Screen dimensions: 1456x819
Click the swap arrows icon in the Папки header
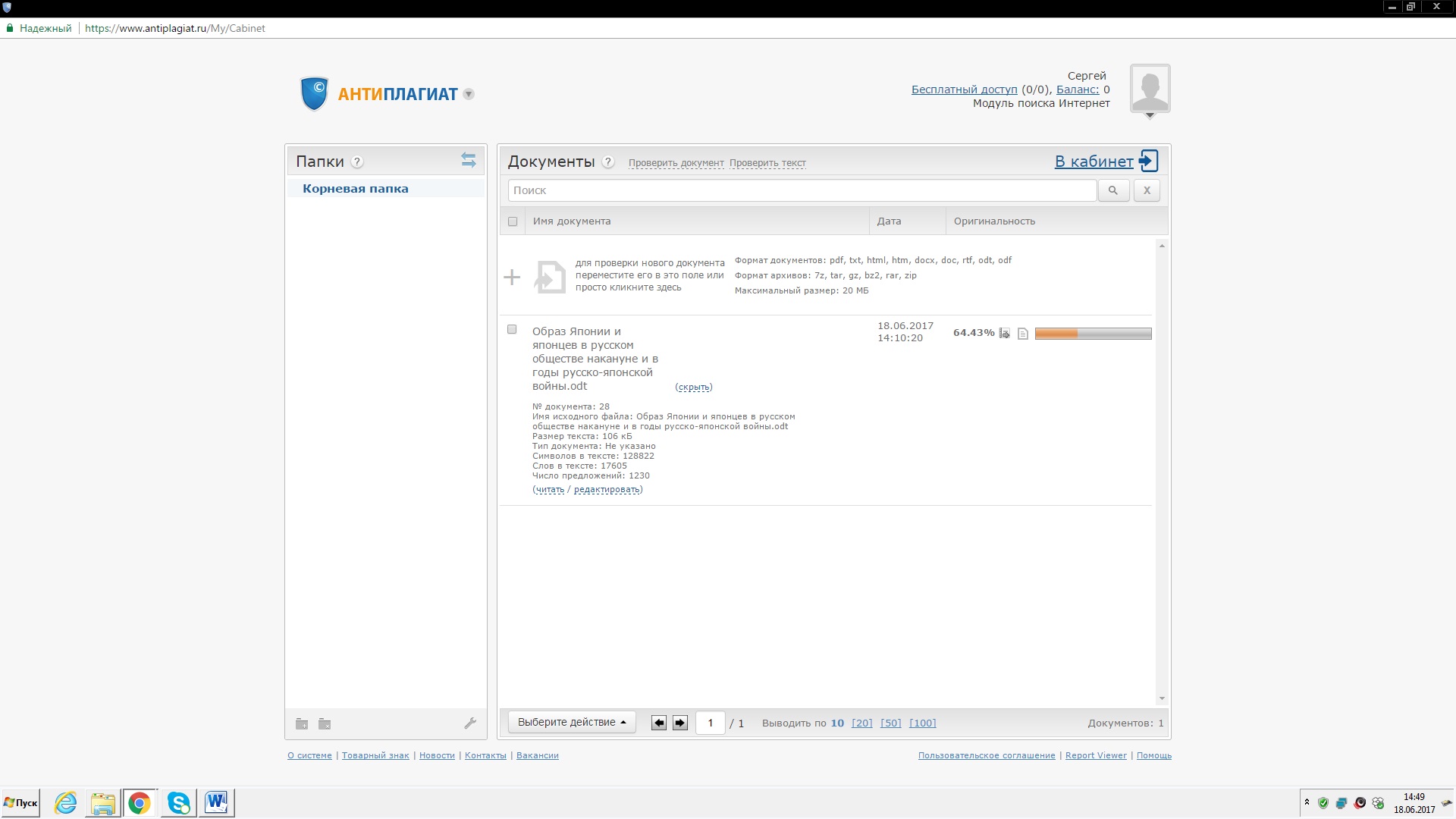coord(468,160)
